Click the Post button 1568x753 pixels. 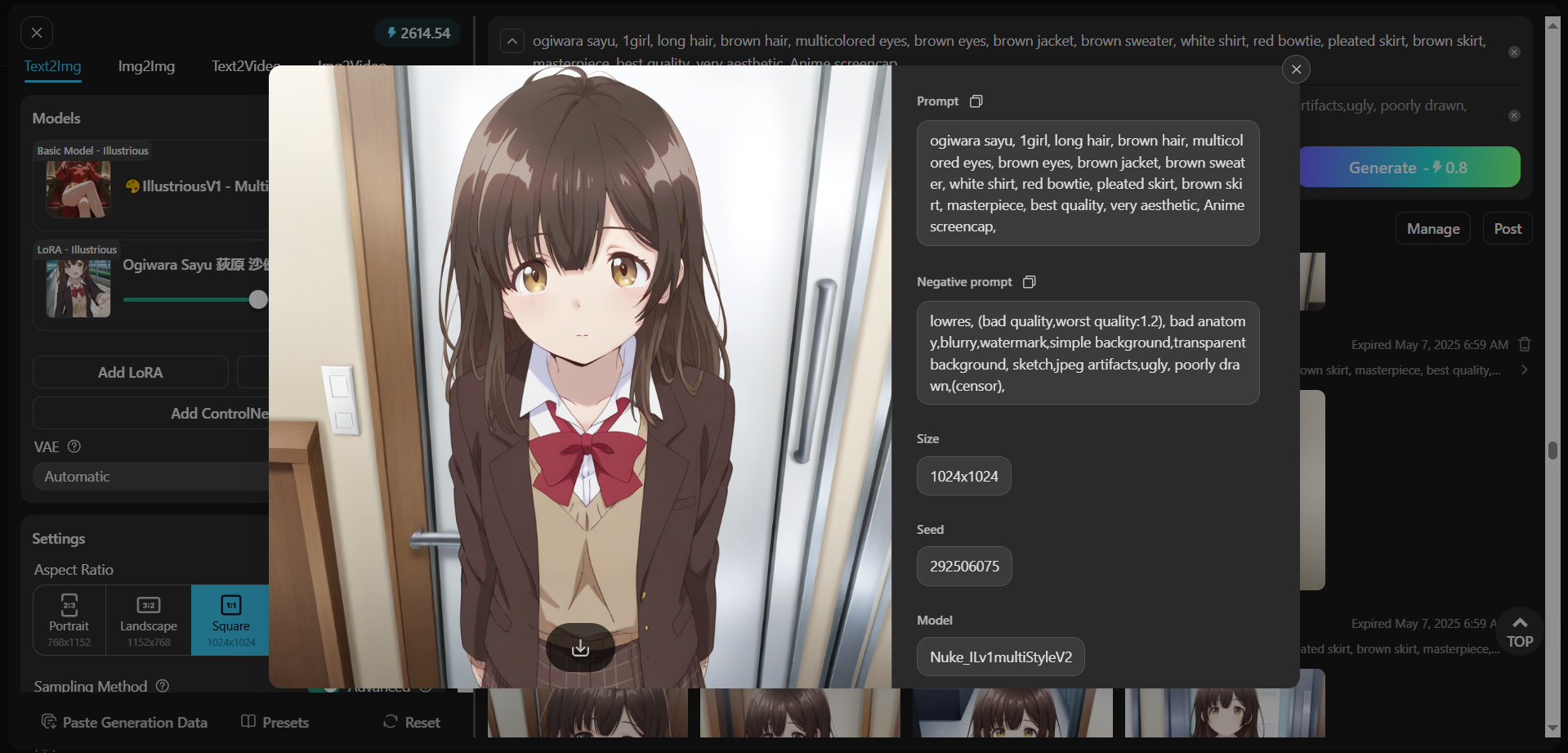(x=1508, y=229)
